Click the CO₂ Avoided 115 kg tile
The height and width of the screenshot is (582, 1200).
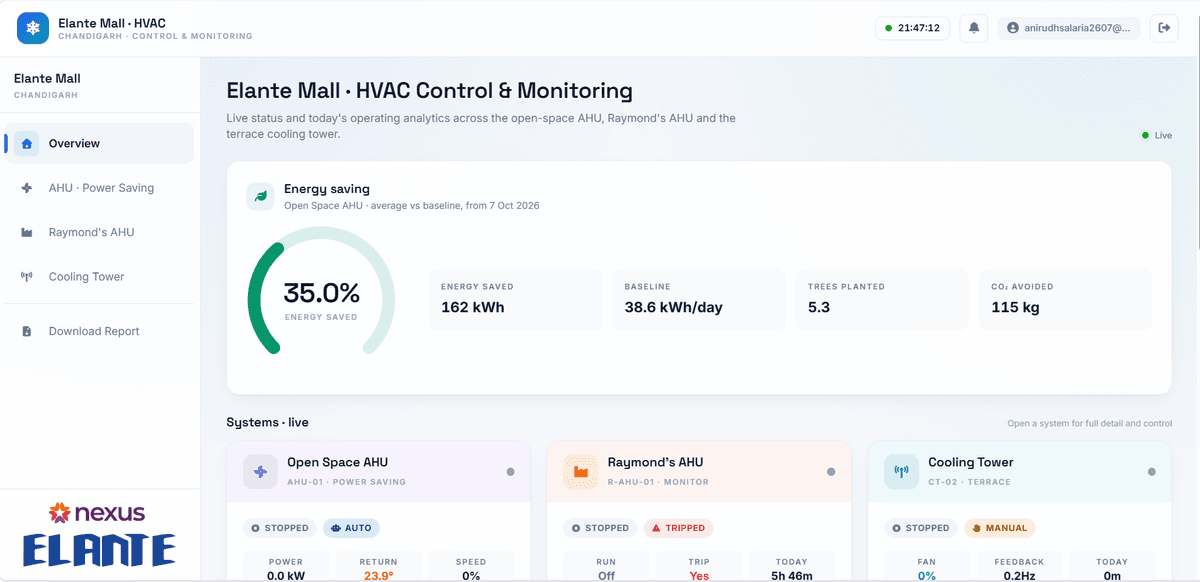point(1065,298)
